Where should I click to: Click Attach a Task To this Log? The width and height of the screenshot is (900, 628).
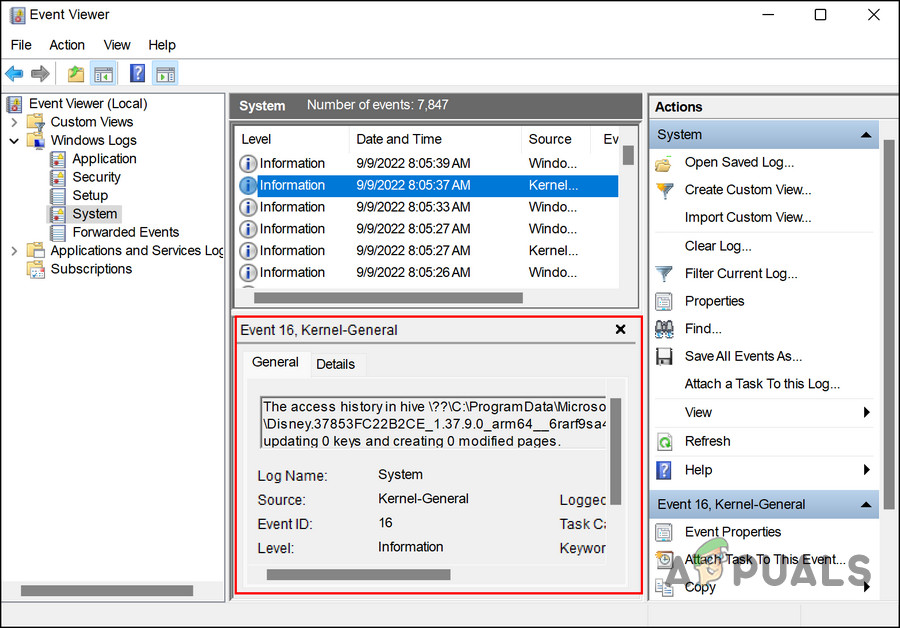click(x=762, y=384)
